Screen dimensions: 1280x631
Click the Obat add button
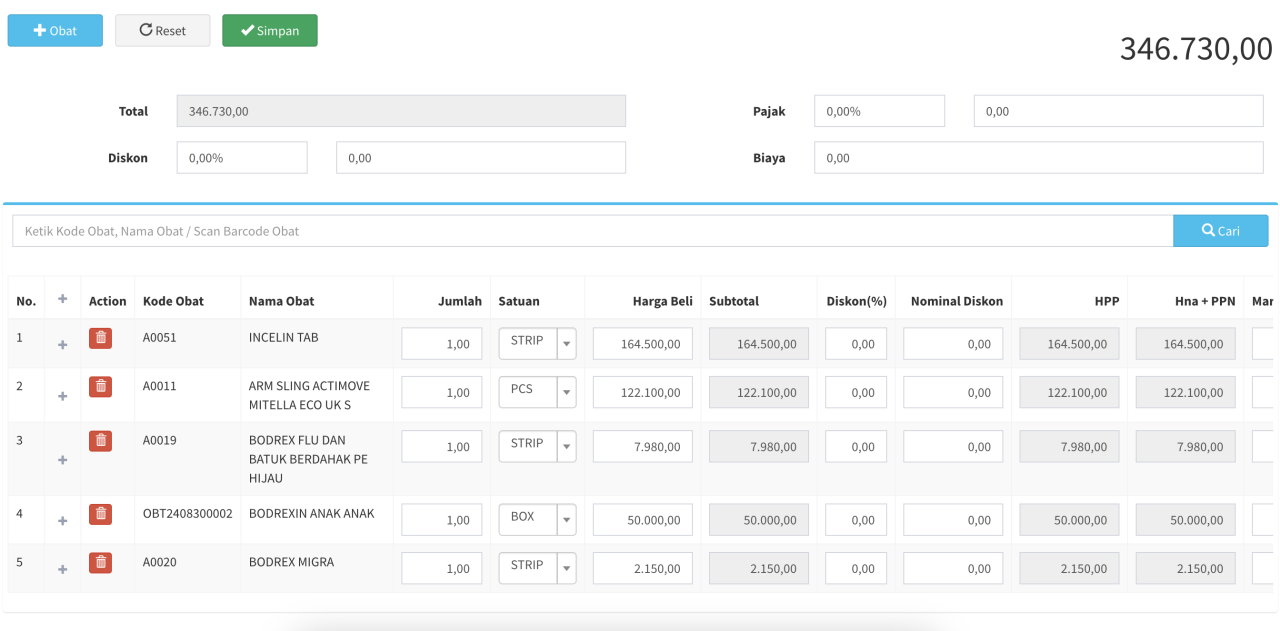[55, 31]
